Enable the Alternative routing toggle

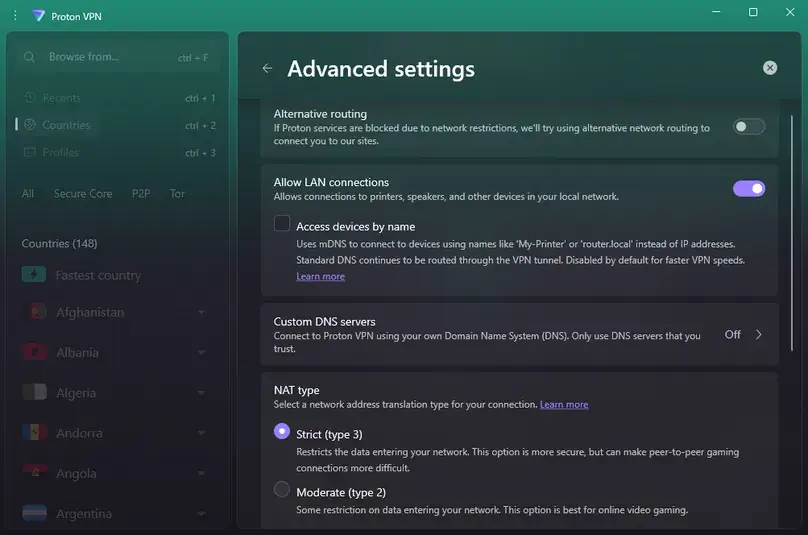point(749,127)
